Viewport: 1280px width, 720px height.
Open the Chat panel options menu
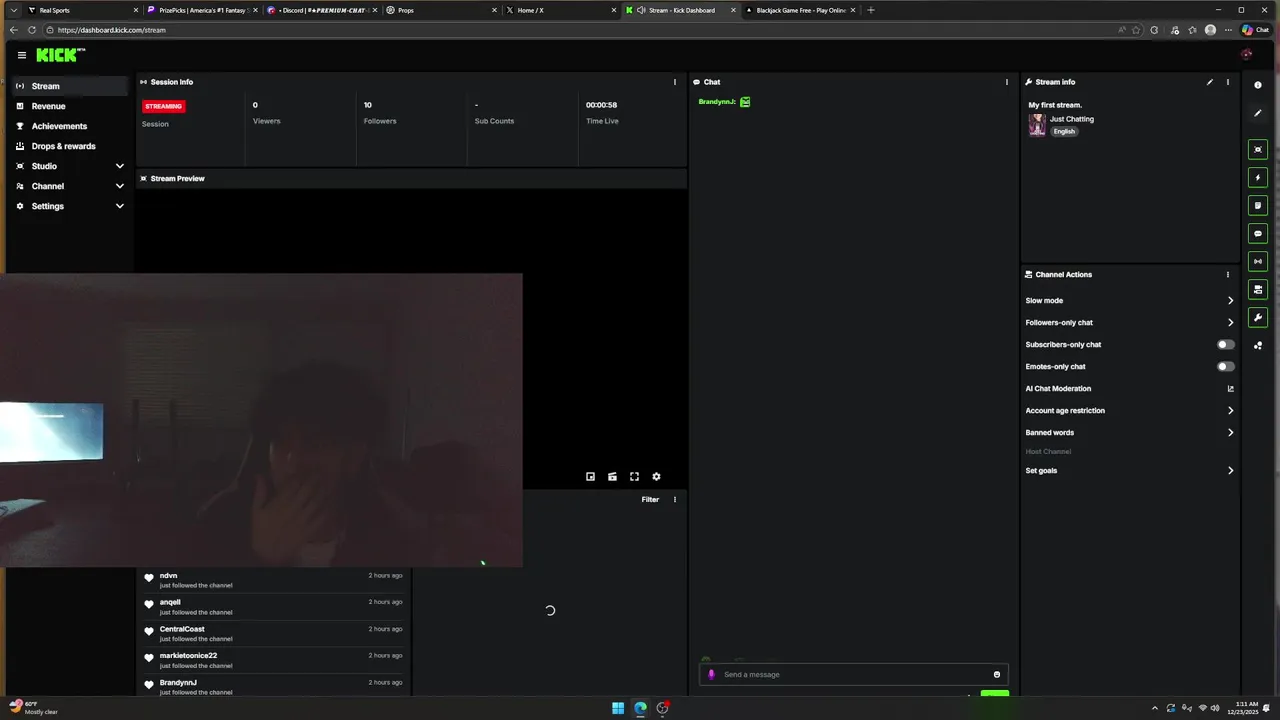coord(1006,82)
